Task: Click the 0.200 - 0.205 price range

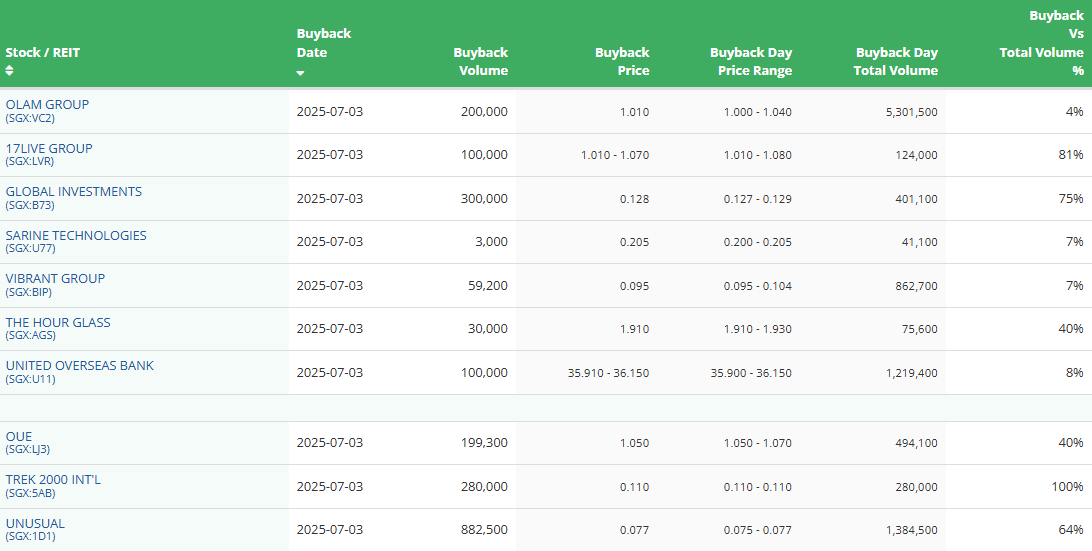Action: (758, 242)
